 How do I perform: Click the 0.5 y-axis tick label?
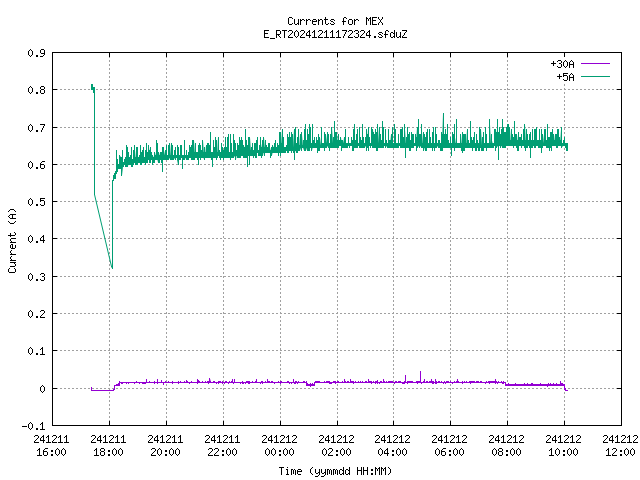pyautogui.click(x=36, y=202)
